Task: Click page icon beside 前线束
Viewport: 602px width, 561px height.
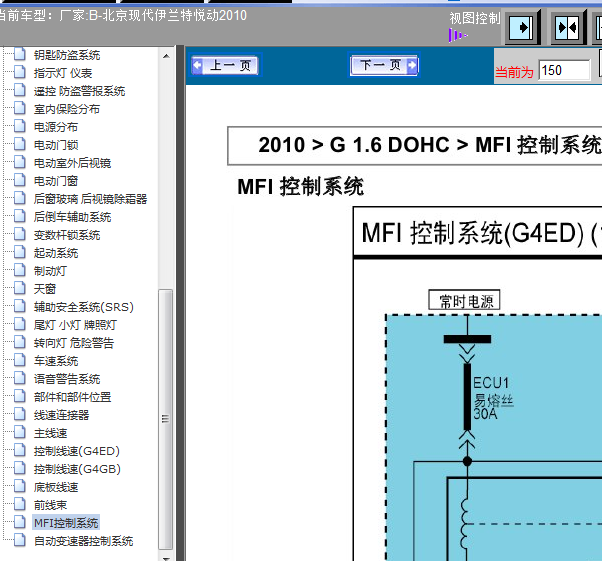Action: click(20, 504)
